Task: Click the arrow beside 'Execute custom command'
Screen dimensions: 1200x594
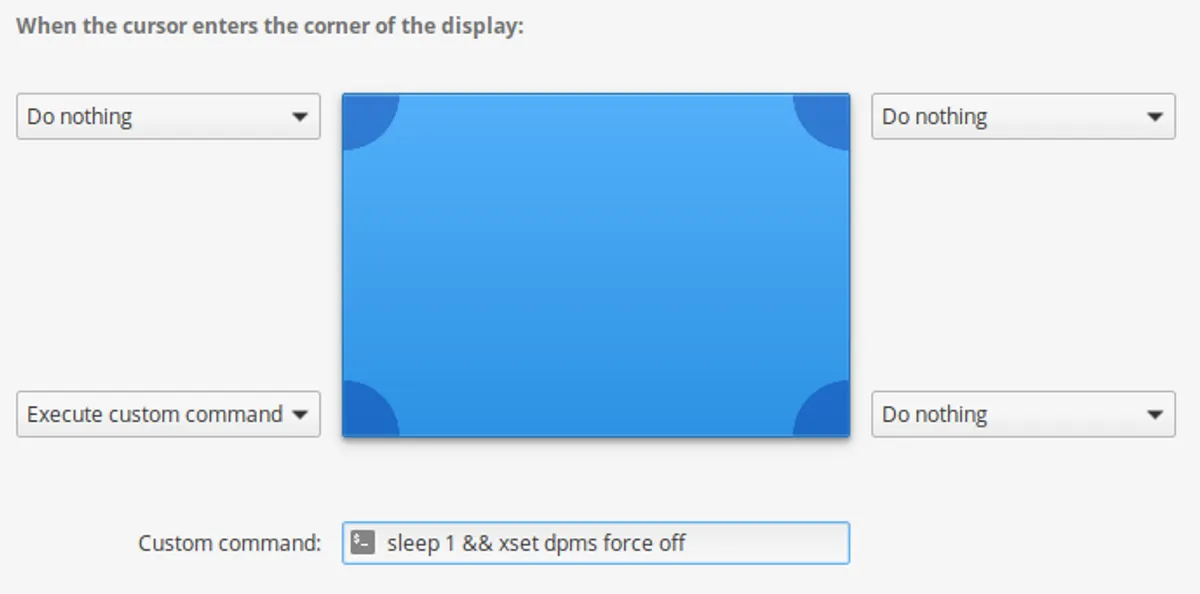Action: pyautogui.click(x=299, y=415)
